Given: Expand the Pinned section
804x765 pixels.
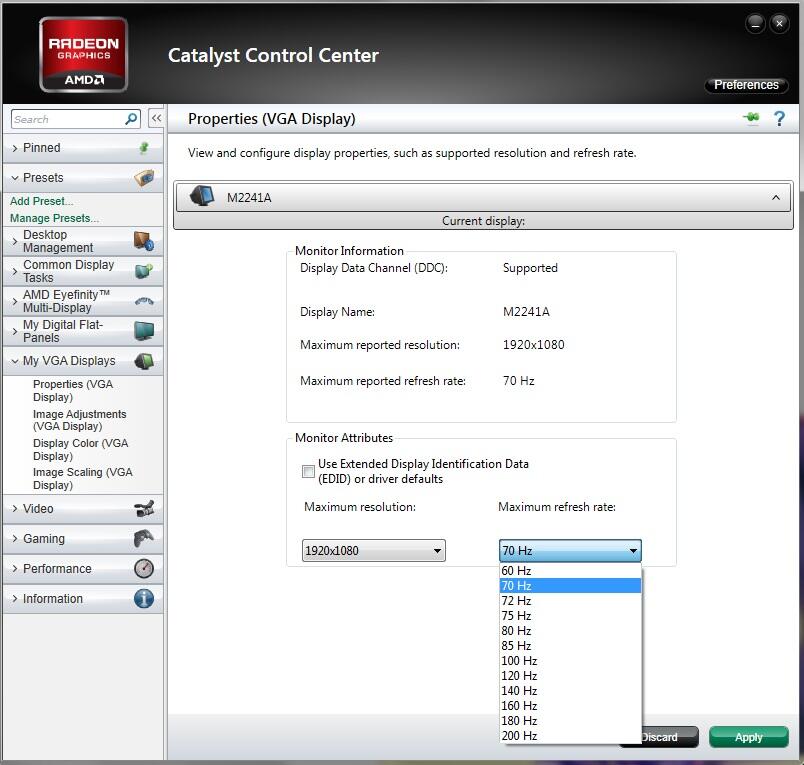Looking at the screenshot, I should click(14, 148).
